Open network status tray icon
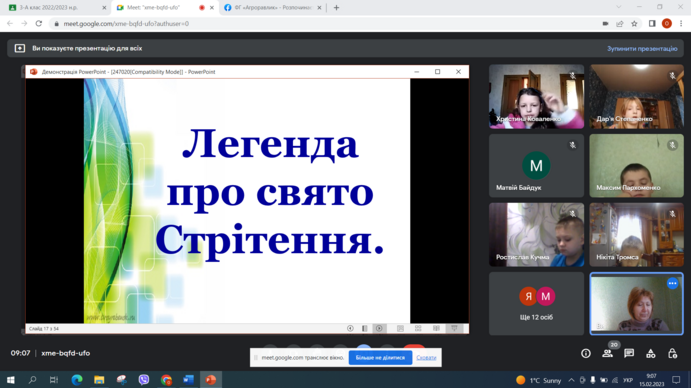 pos(615,380)
